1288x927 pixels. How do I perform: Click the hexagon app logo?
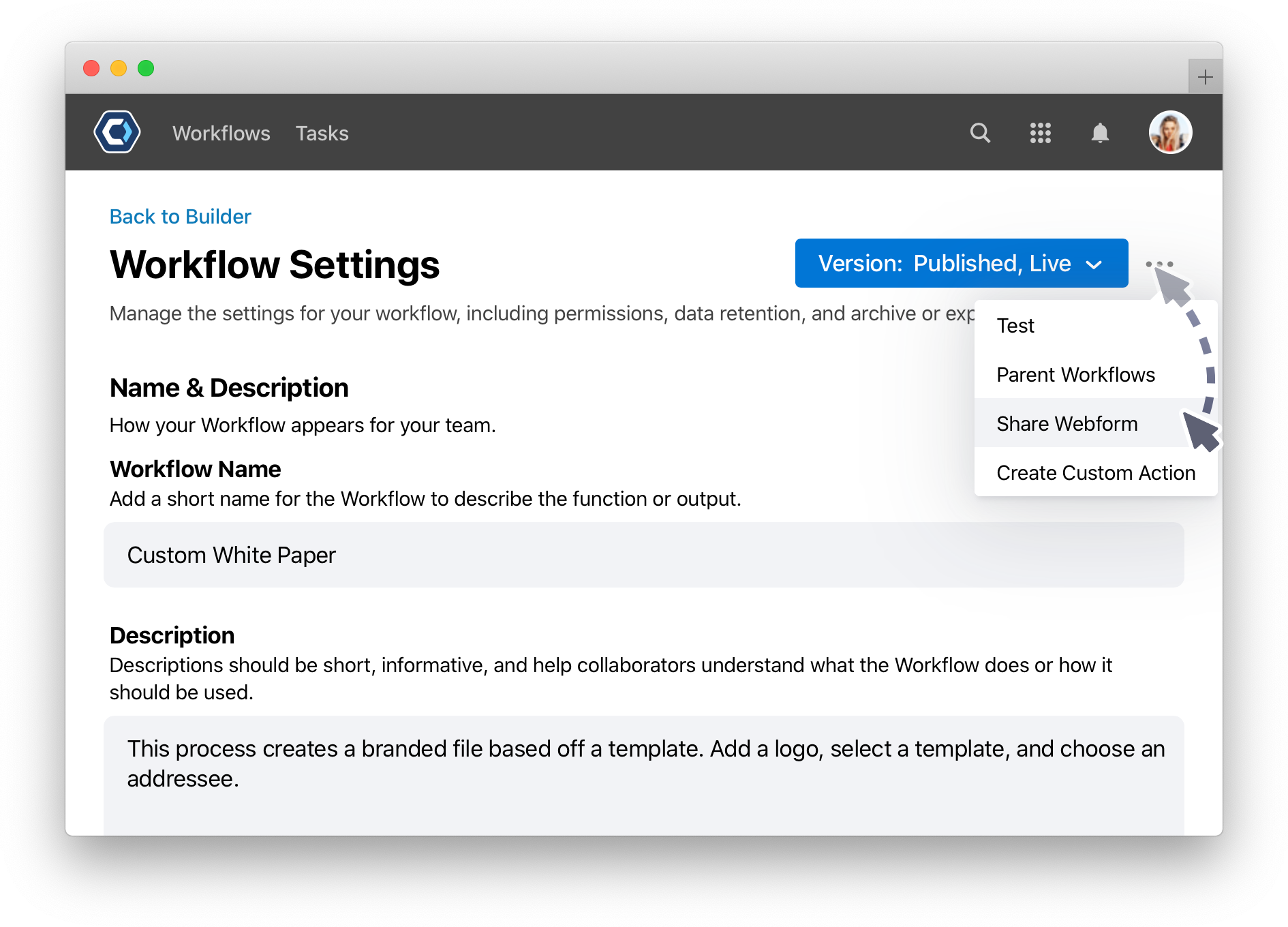coord(117,132)
